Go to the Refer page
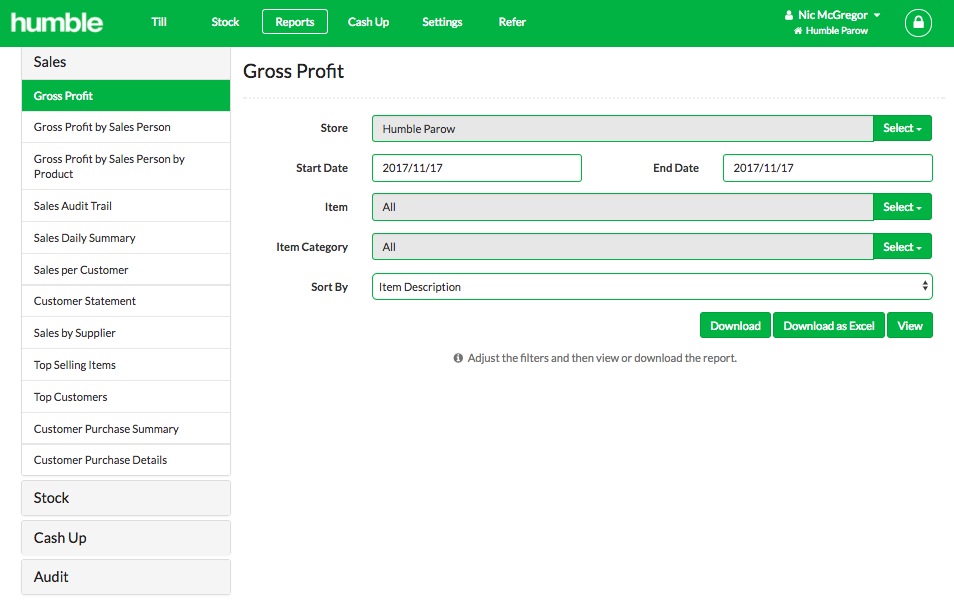The height and width of the screenshot is (610, 954). [512, 22]
